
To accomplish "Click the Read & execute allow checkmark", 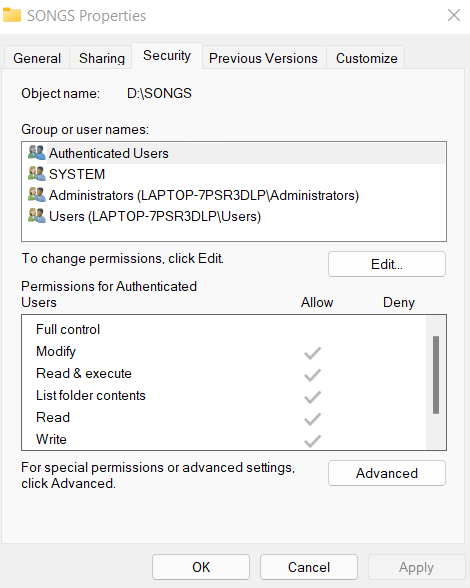I will point(312,375).
